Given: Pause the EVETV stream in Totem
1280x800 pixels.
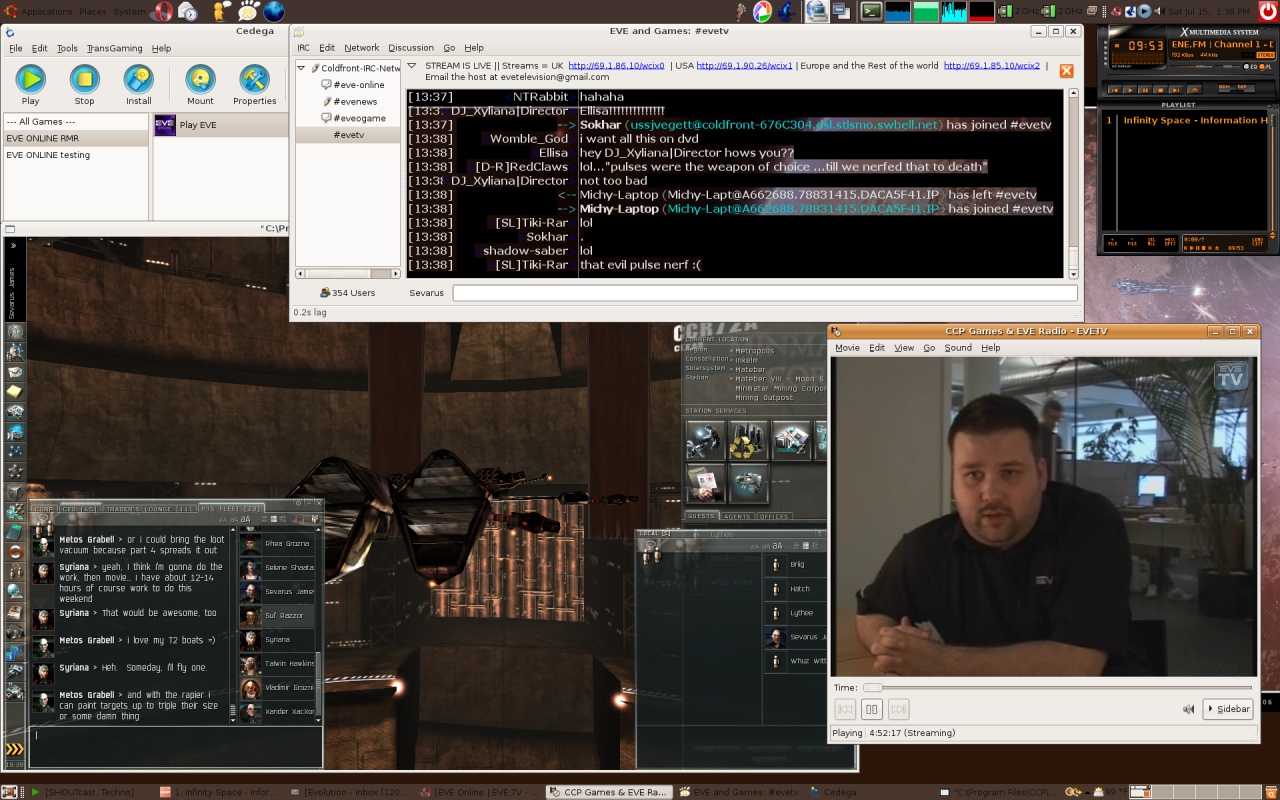Looking at the screenshot, I should [872, 709].
